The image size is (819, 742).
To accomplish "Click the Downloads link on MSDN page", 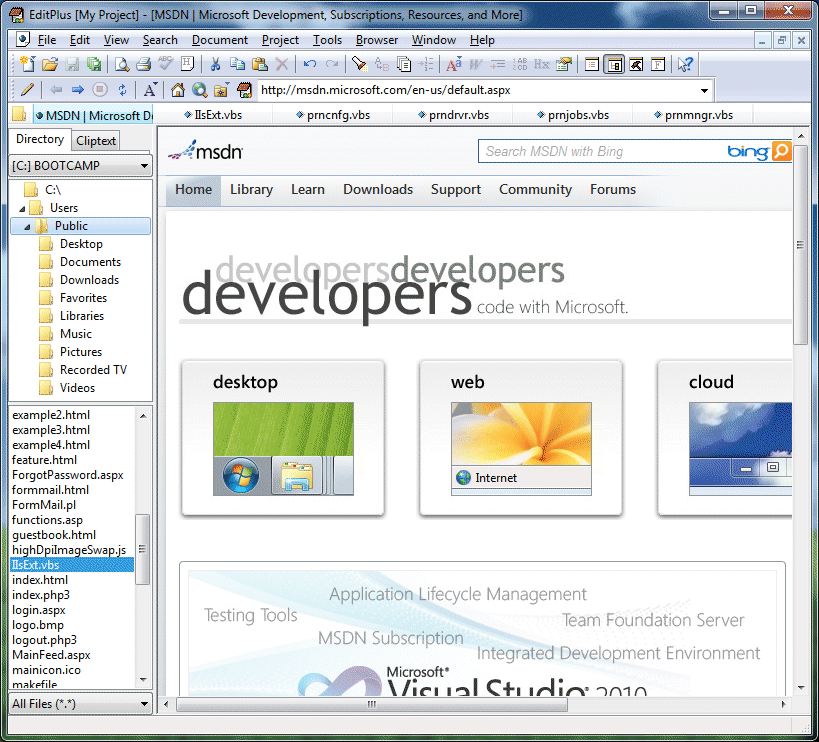I will (378, 189).
